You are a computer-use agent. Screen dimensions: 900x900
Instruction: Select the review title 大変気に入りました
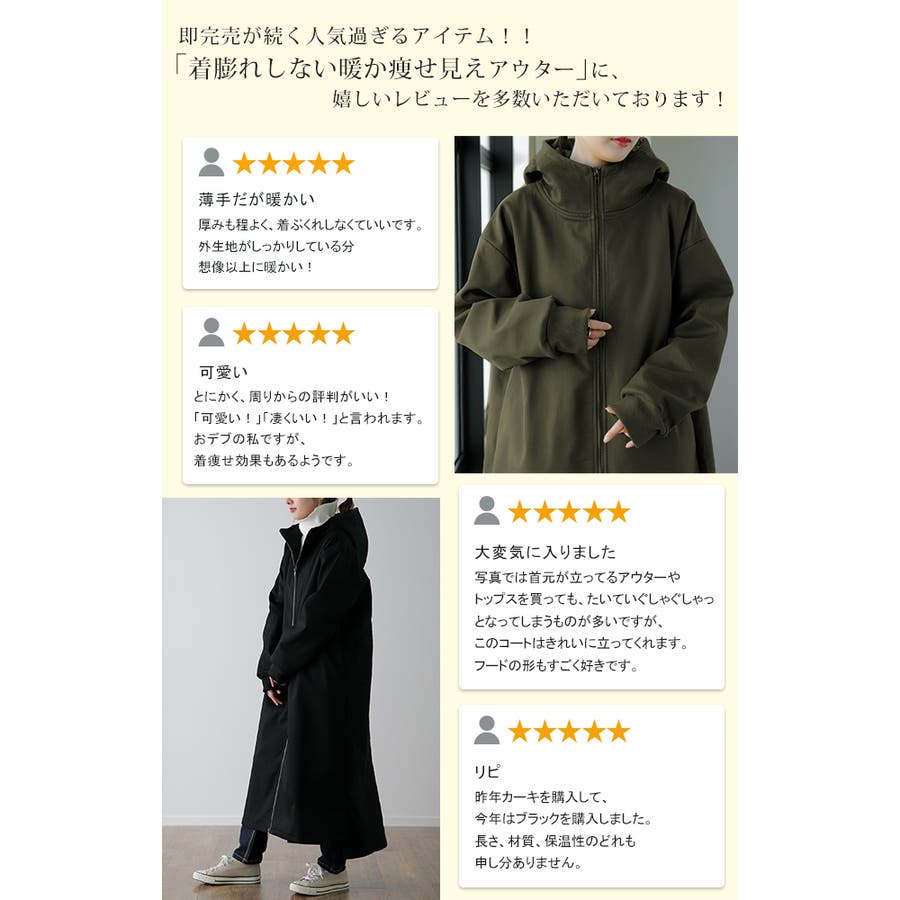click(545, 552)
